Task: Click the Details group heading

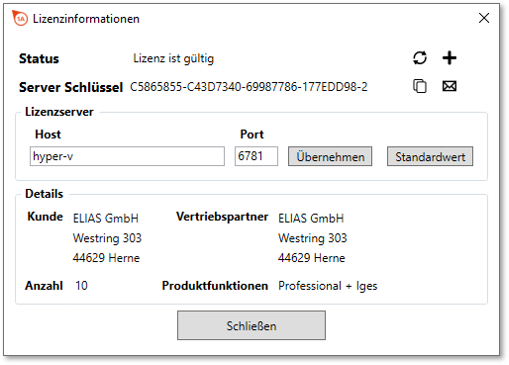Action: tap(44, 194)
